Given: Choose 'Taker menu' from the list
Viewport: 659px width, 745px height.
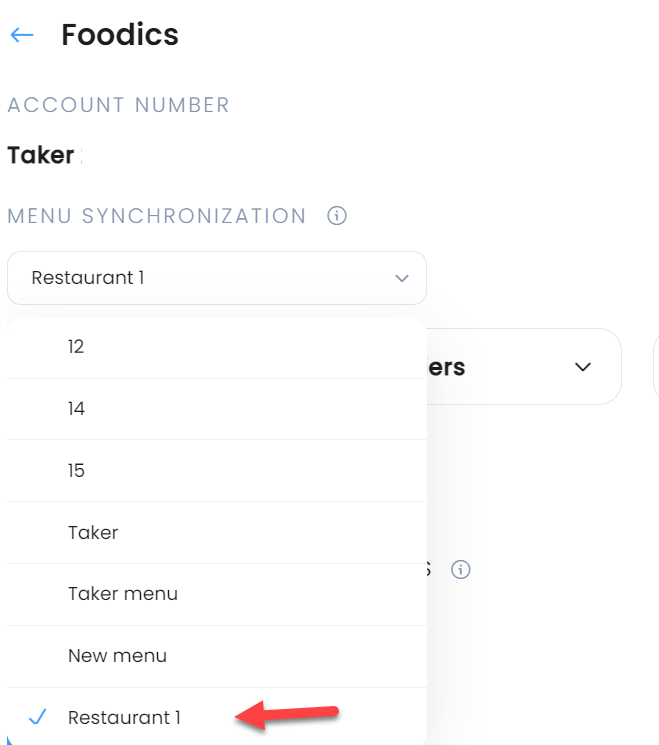Looking at the screenshot, I should pyautogui.click(x=217, y=594).
